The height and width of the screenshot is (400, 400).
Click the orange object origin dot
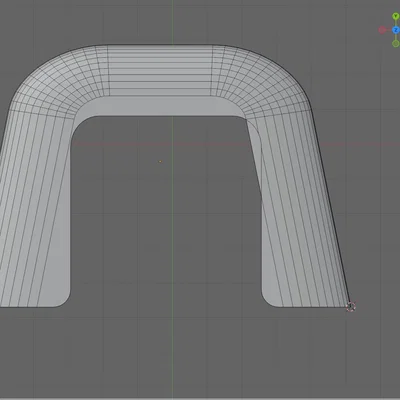point(160,162)
